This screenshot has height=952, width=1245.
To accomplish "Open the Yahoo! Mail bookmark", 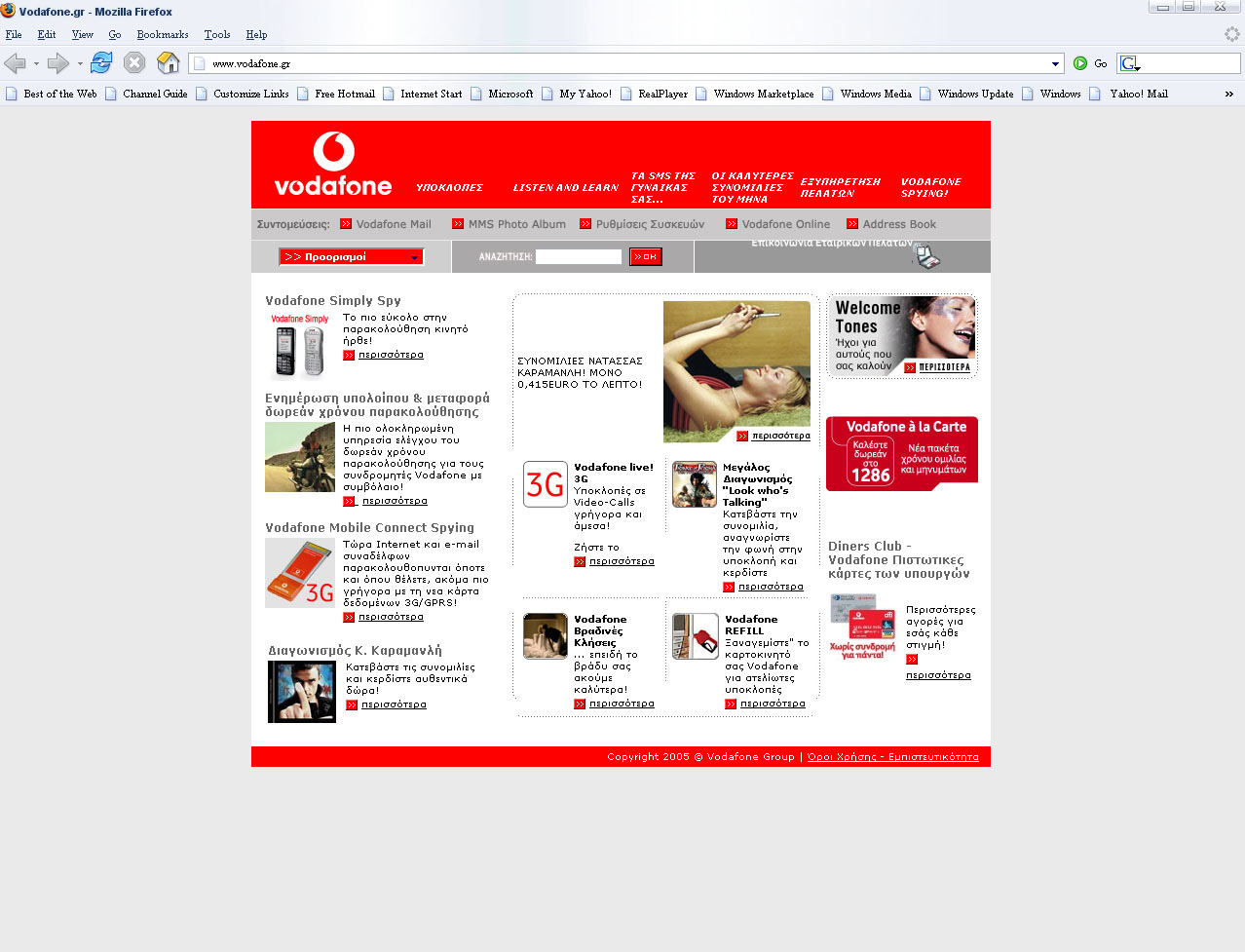I will pos(1129,94).
